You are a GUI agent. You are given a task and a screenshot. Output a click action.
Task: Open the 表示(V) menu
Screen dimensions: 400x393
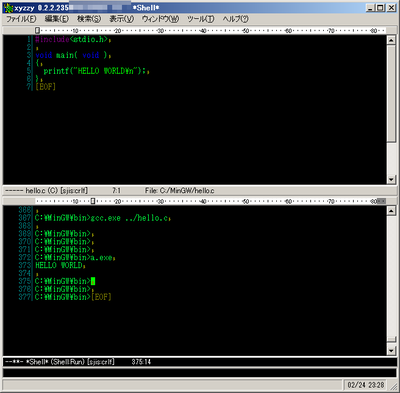tap(122, 19)
